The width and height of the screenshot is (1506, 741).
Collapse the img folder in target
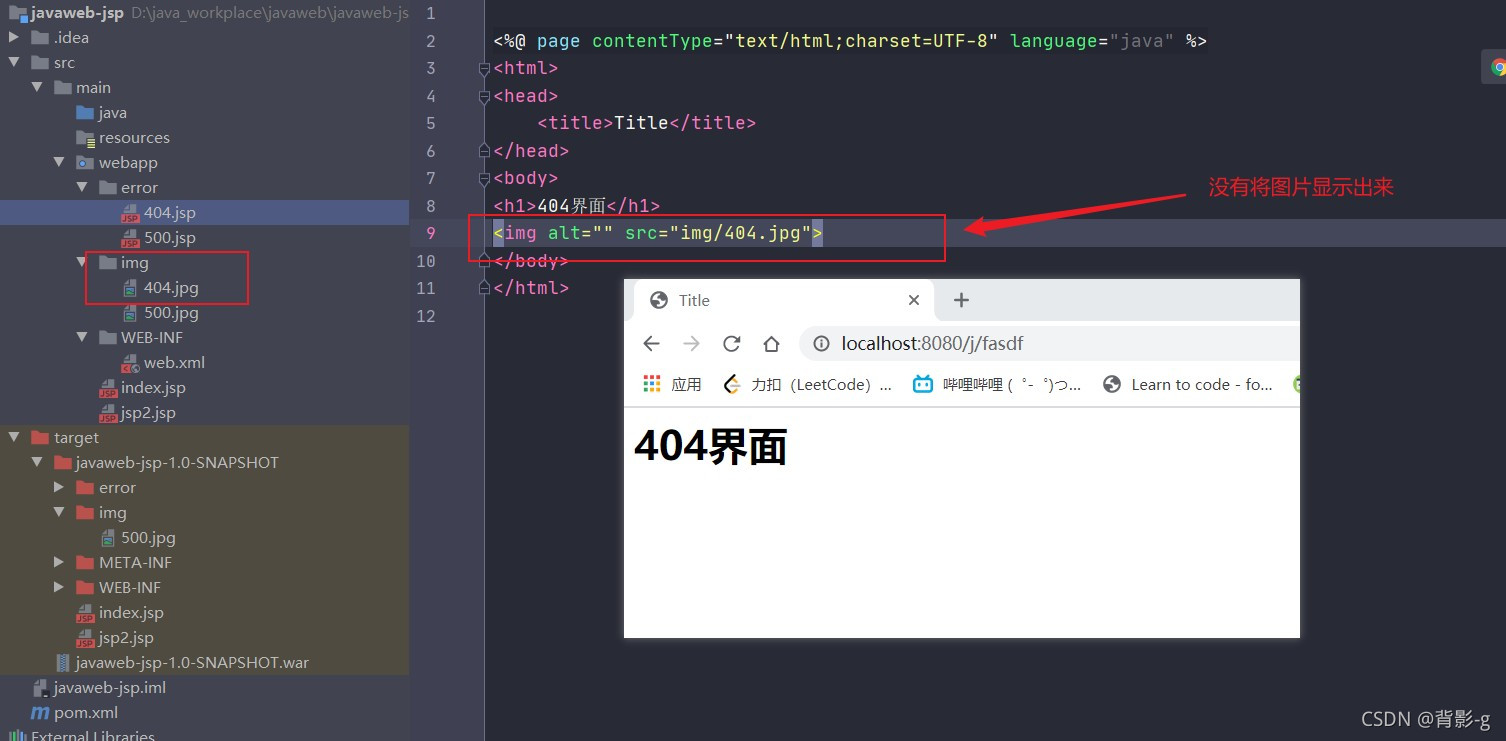[x=59, y=513]
